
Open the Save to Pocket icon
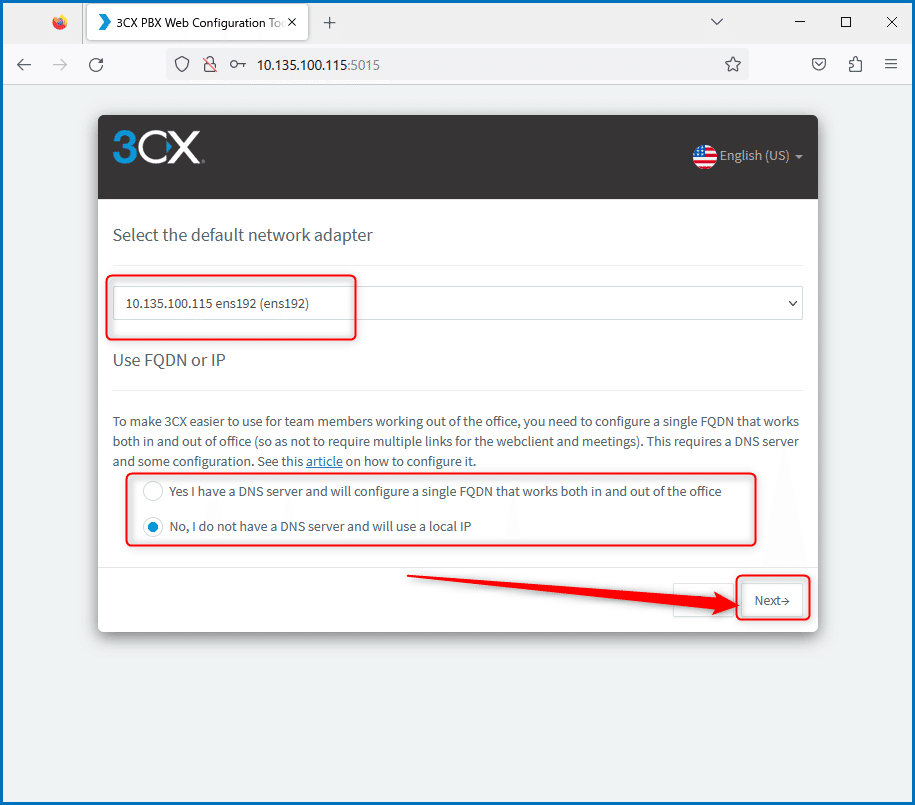pyautogui.click(x=819, y=64)
